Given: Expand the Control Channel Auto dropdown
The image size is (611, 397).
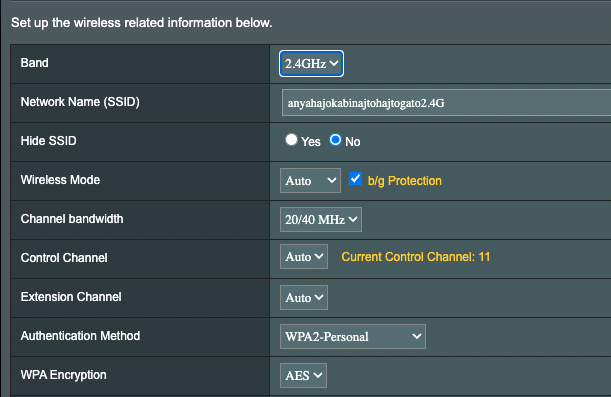Looking at the screenshot, I should point(304,257).
